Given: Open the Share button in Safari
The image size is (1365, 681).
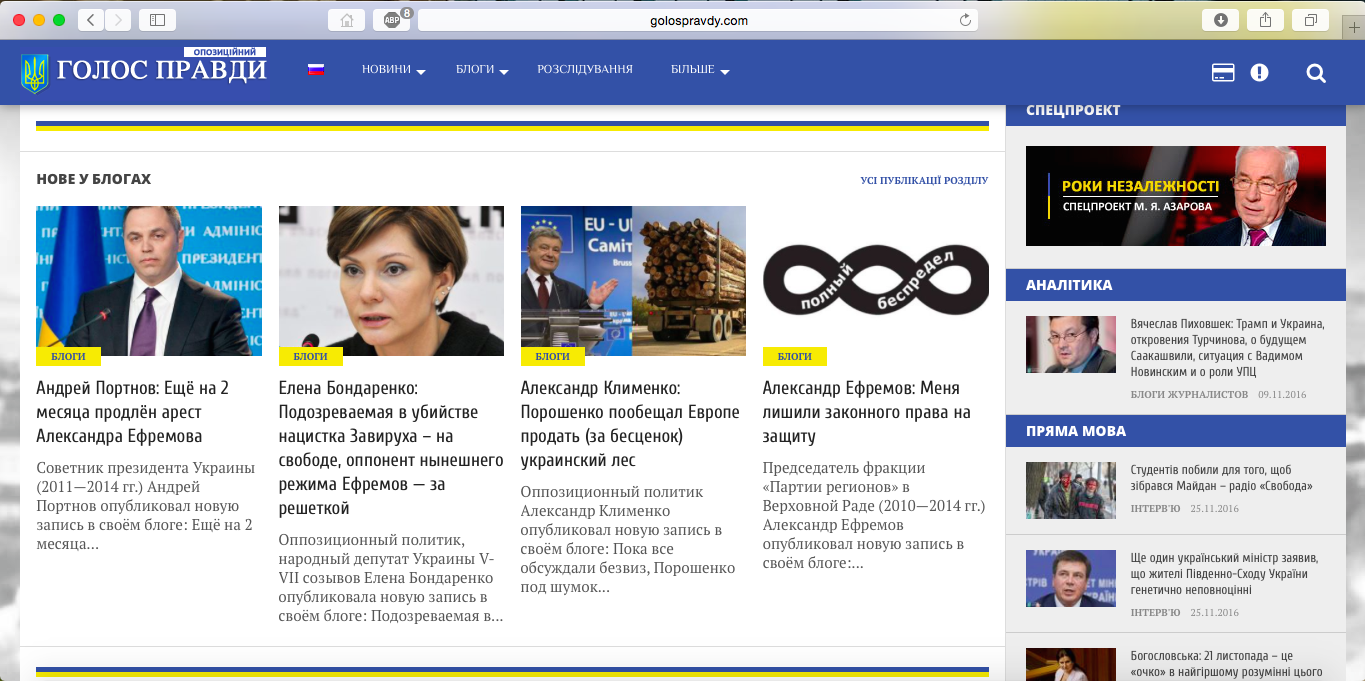Looking at the screenshot, I should coord(1266,20).
